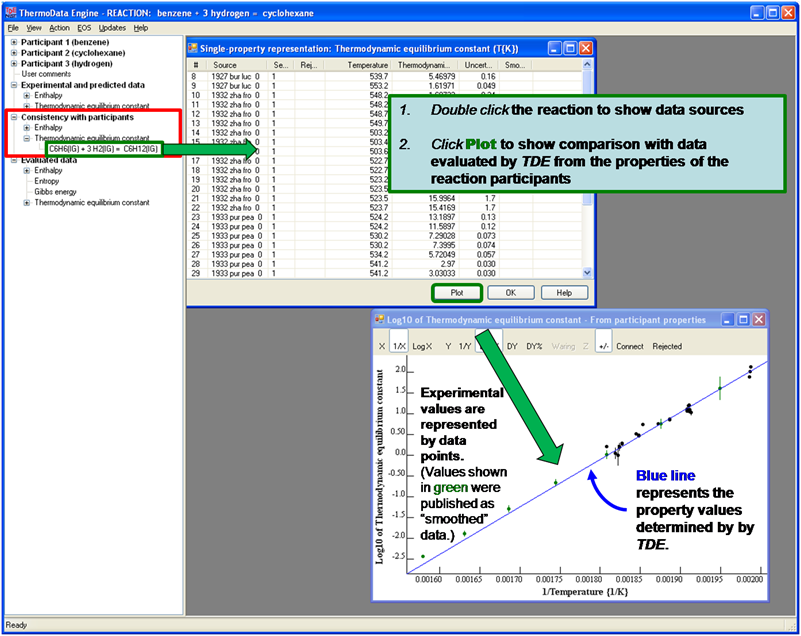801x636 pixels.
Task: Select the 1/Y axis option
Action: tap(465, 346)
